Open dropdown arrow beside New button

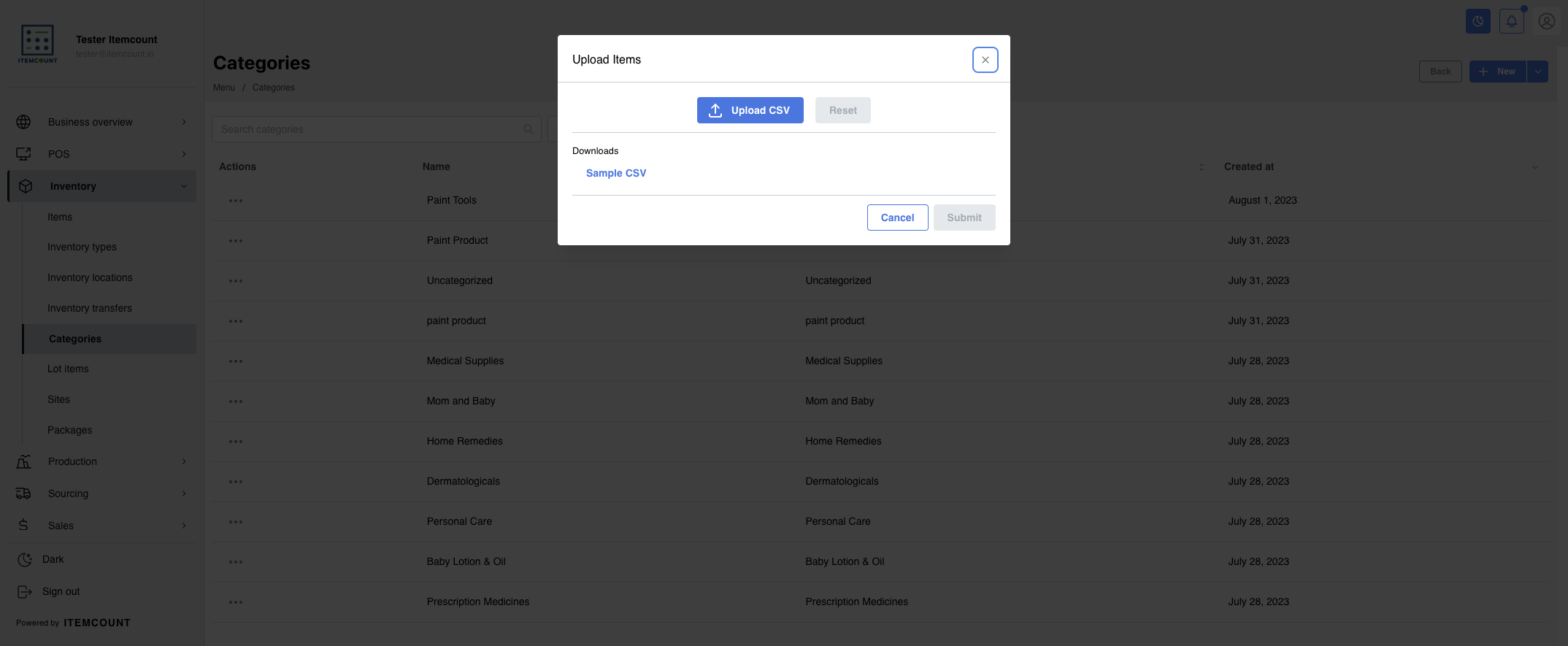pos(1537,72)
